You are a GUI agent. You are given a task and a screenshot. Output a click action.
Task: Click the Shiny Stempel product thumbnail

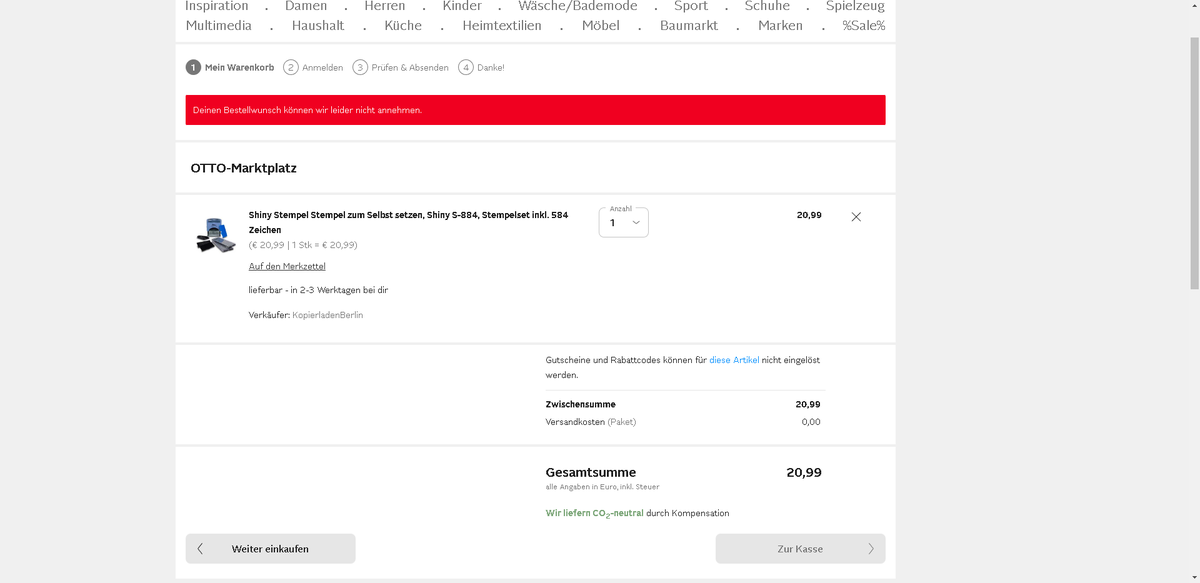point(215,233)
